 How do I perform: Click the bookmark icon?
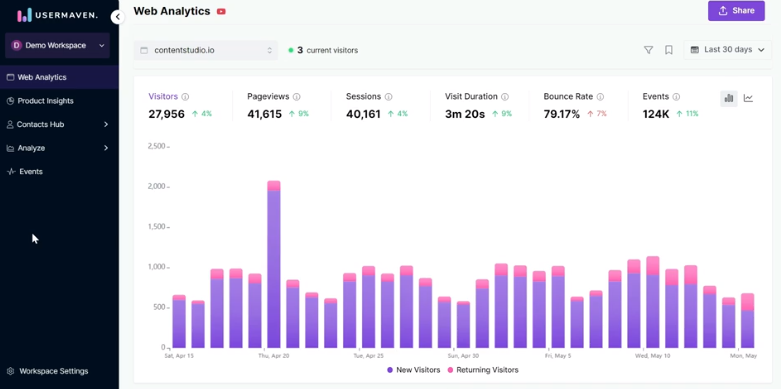(668, 50)
